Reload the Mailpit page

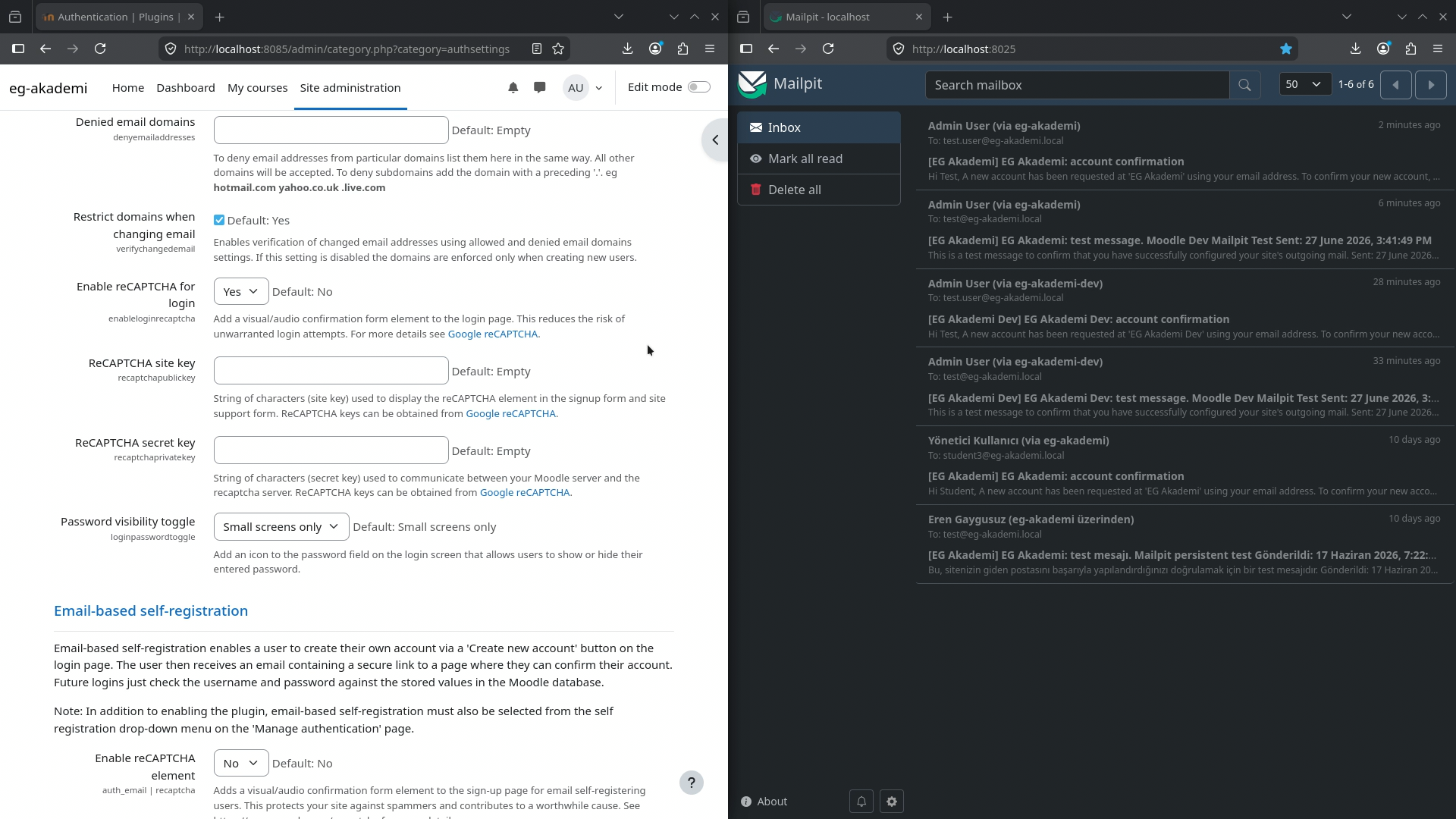click(x=828, y=49)
